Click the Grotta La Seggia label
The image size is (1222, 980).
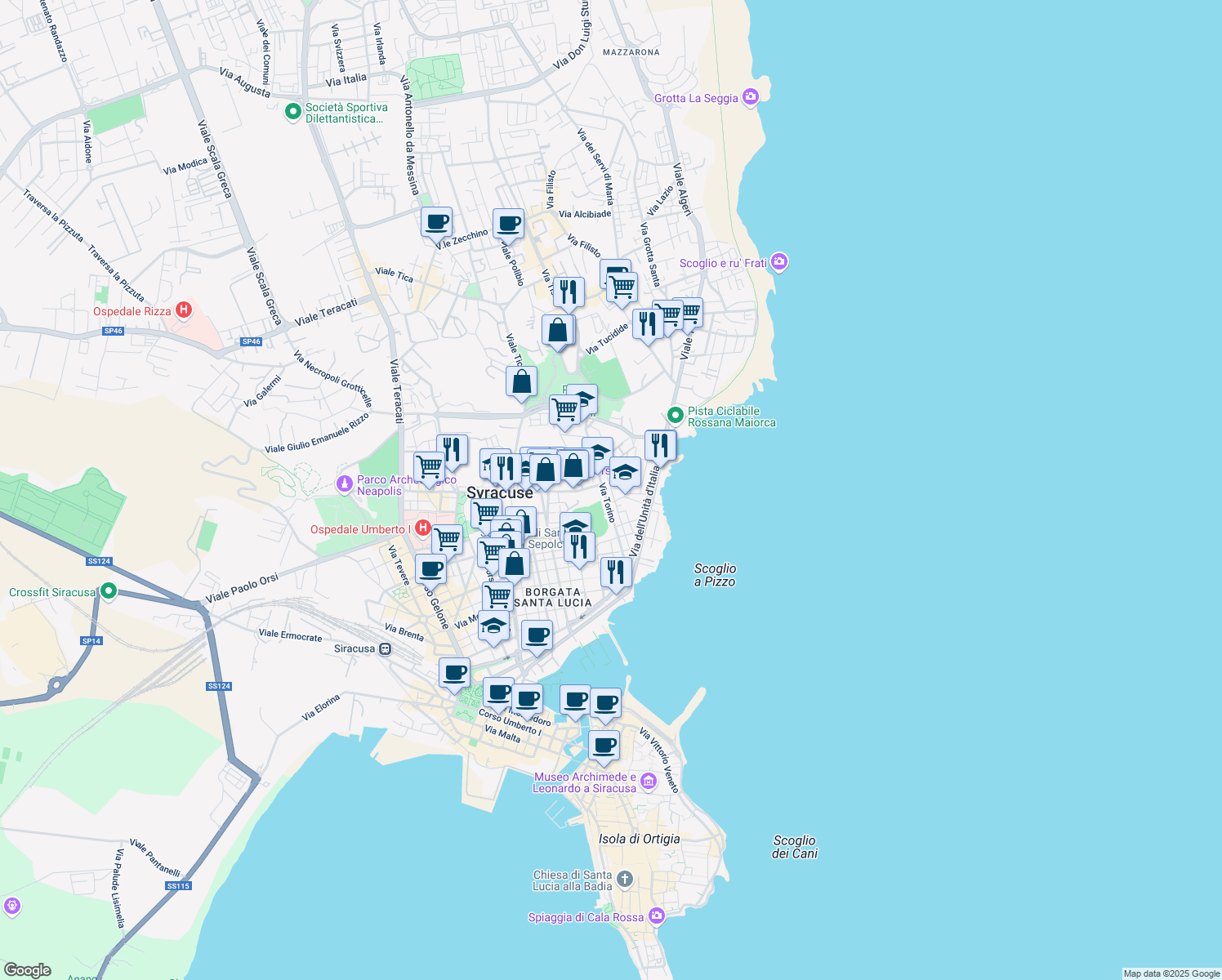[x=696, y=98]
